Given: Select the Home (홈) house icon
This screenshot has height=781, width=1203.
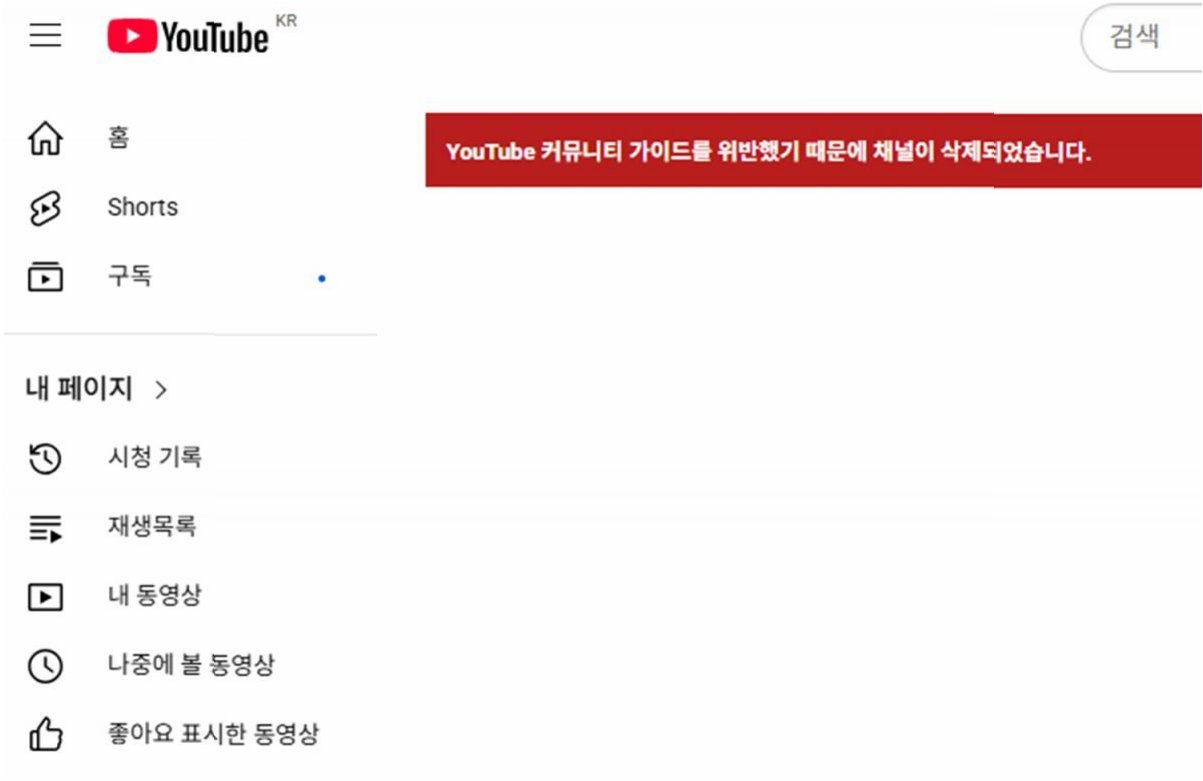Looking at the screenshot, I should 45,138.
